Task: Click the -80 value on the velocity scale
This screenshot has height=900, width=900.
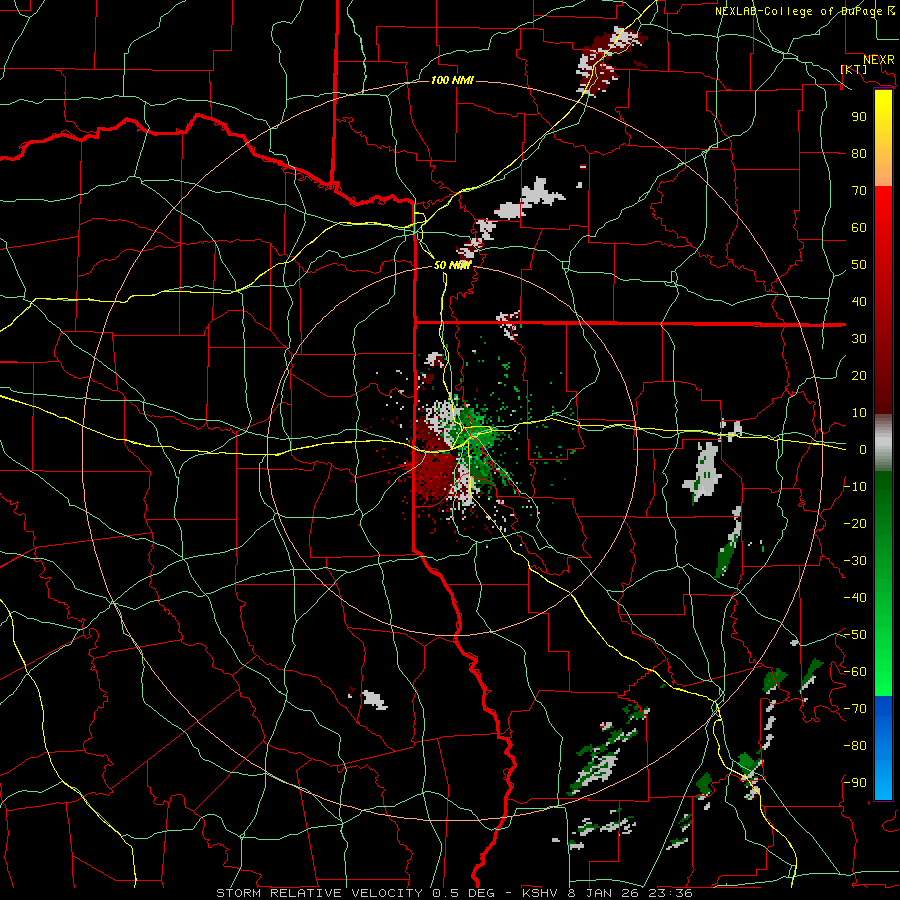Action: pos(855,746)
